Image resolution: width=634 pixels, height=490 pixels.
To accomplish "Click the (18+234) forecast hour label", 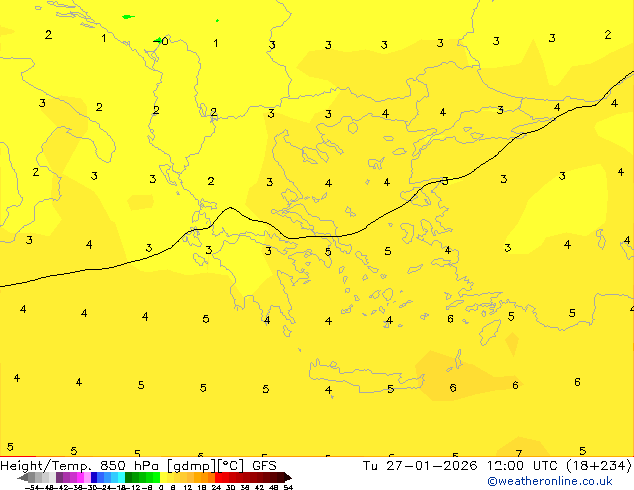I will [x=600, y=465].
